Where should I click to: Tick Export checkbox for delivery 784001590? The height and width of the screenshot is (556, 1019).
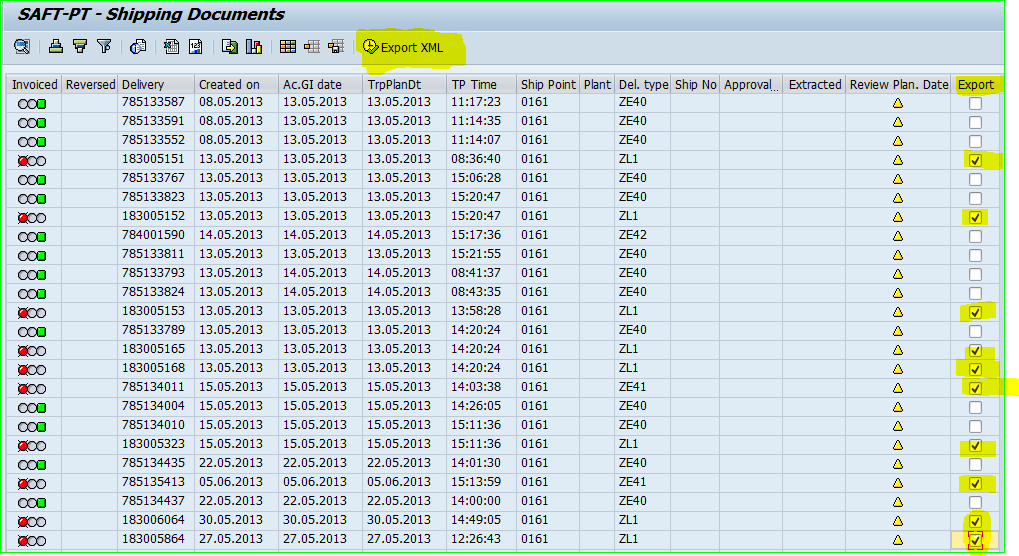(975, 236)
